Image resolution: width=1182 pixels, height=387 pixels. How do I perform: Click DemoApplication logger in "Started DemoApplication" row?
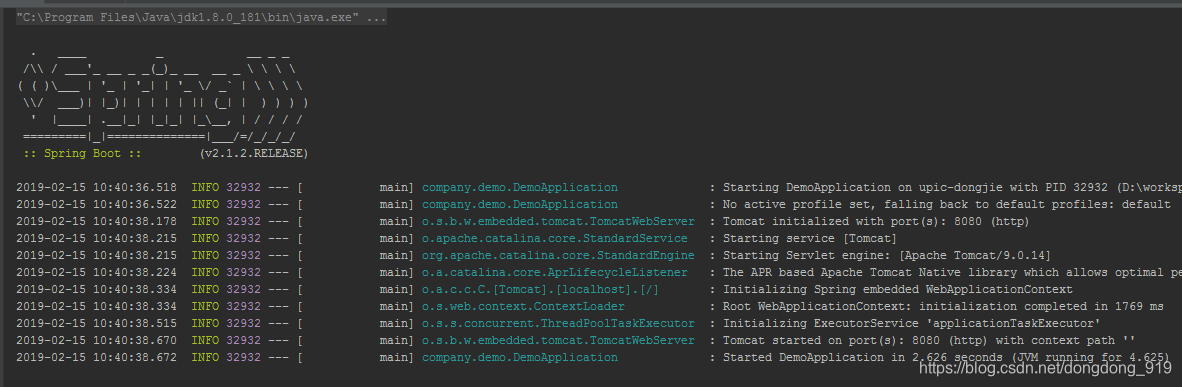tap(519, 357)
